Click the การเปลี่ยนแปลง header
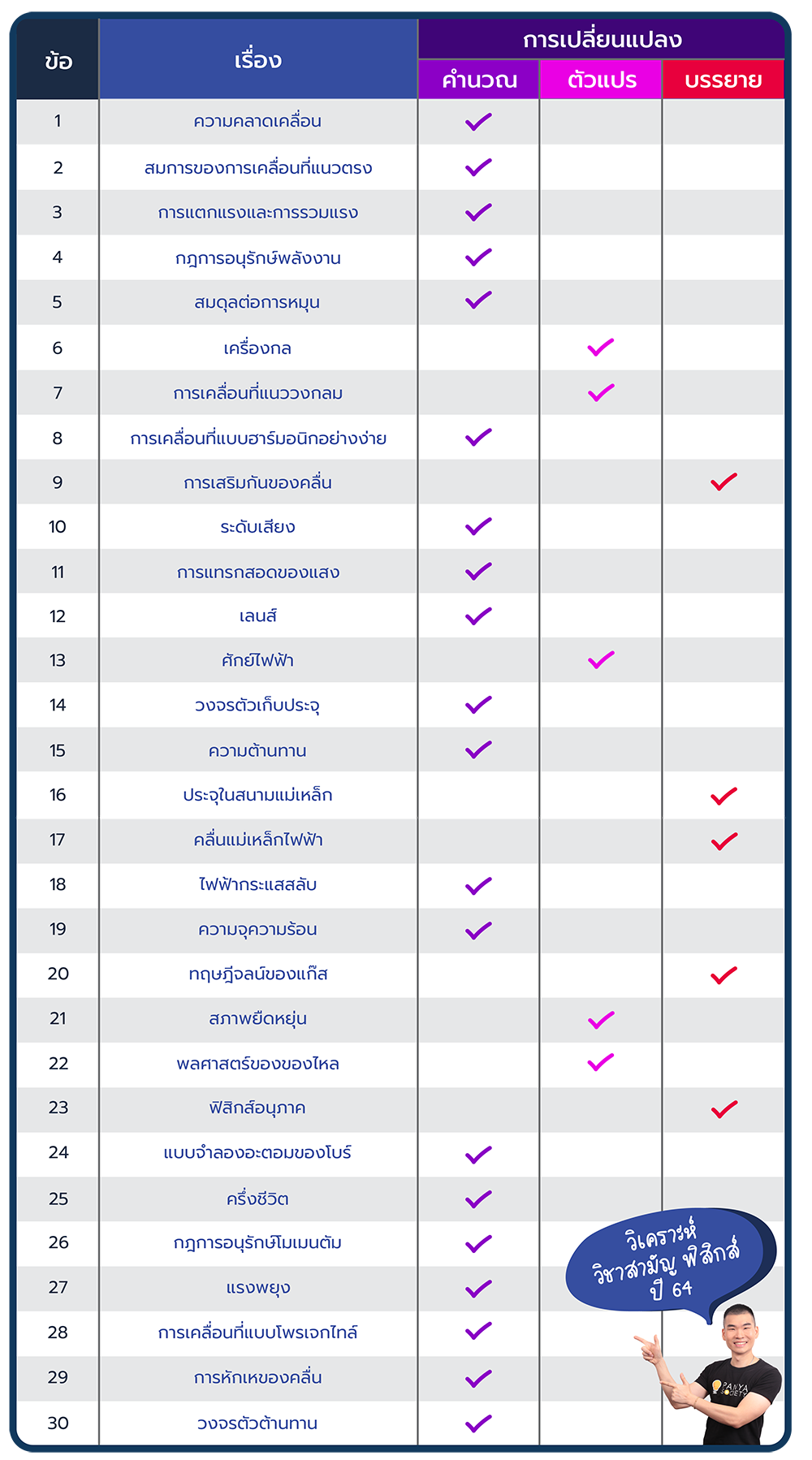Image resolution: width=812 pixels, height=1460 pixels. [x=602, y=40]
